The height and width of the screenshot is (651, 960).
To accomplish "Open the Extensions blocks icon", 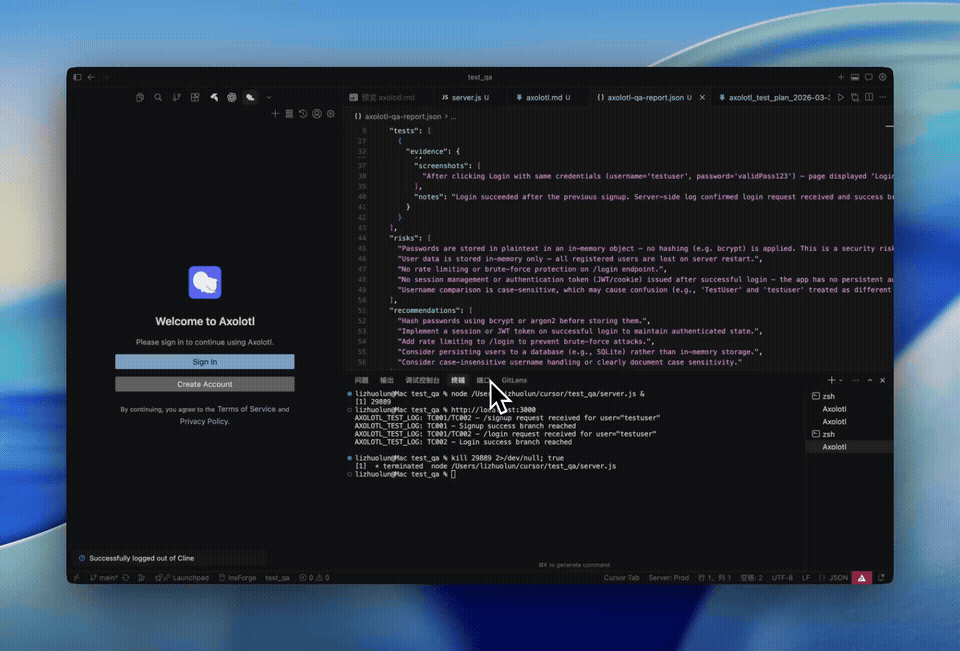I will coord(195,97).
